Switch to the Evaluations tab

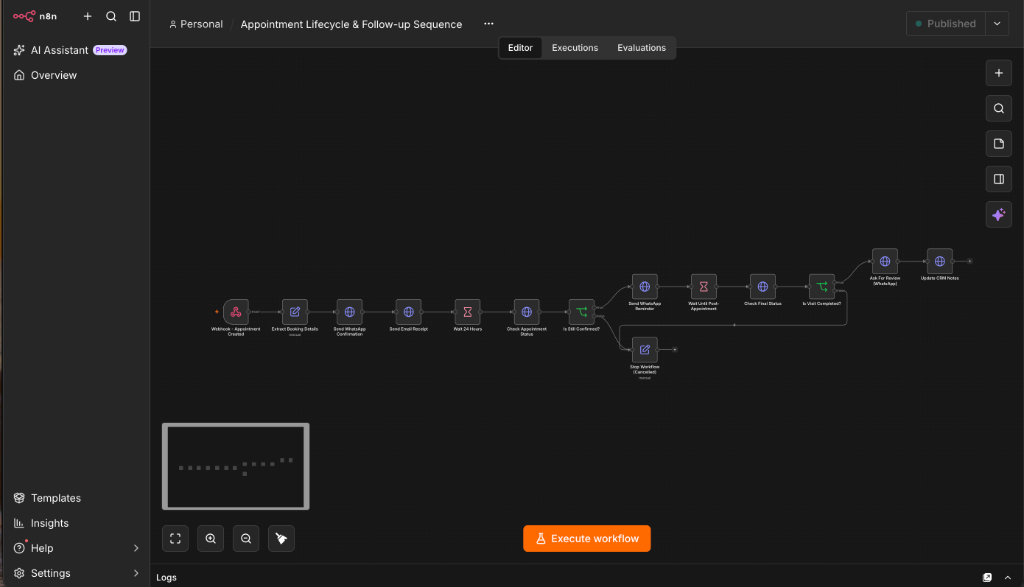click(x=641, y=48)
